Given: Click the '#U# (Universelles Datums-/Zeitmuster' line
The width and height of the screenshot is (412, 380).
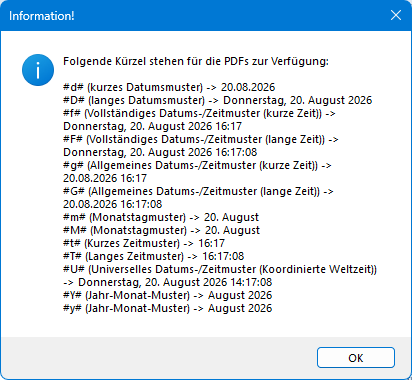Looking at the screenshot, I should [x=220, y=269].
